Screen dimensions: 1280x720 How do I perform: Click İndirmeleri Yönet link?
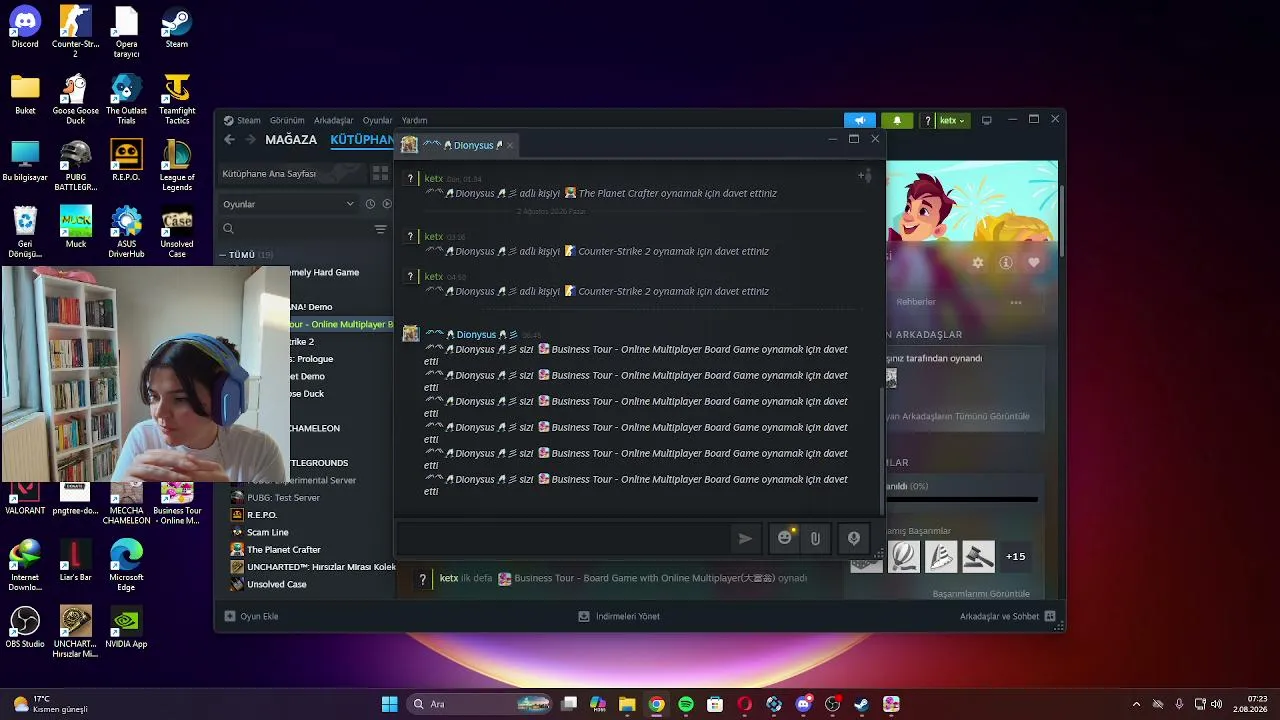619,617
